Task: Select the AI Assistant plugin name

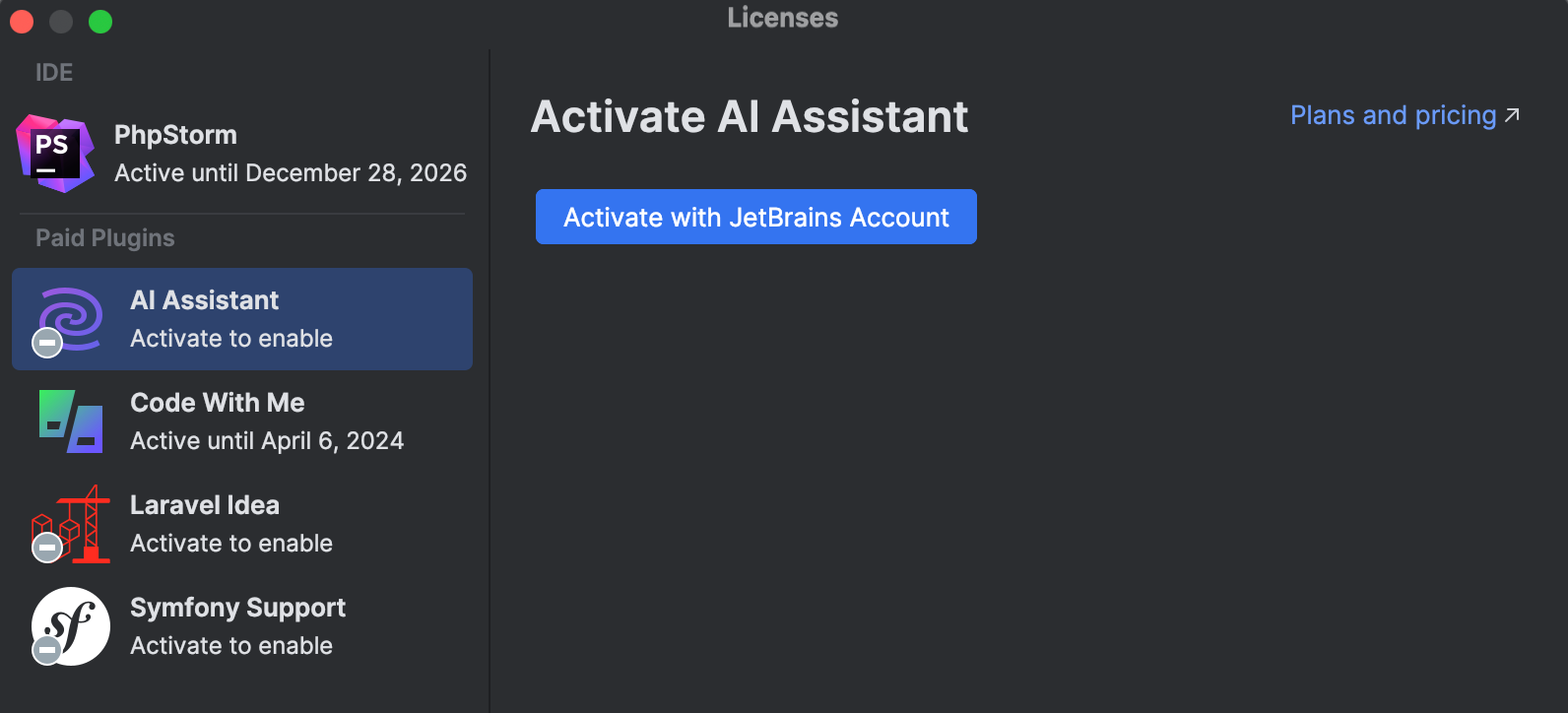Action: pyautogui.click(x=205, y=300)
